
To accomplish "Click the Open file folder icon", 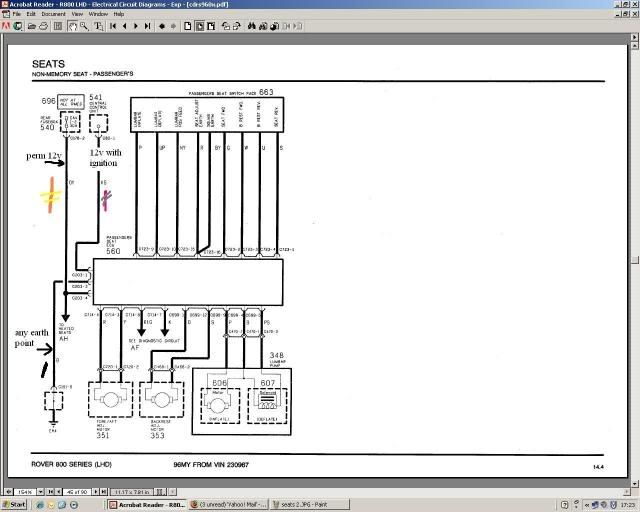I will (32, 26).
